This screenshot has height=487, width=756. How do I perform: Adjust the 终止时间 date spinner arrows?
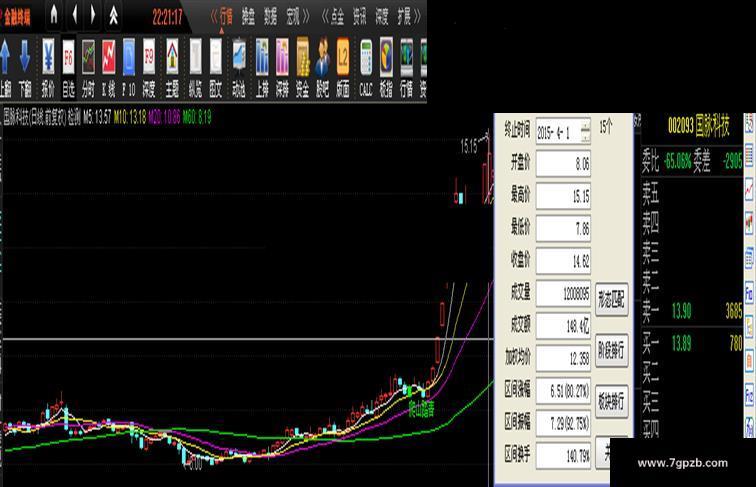(x=585, y=132)
